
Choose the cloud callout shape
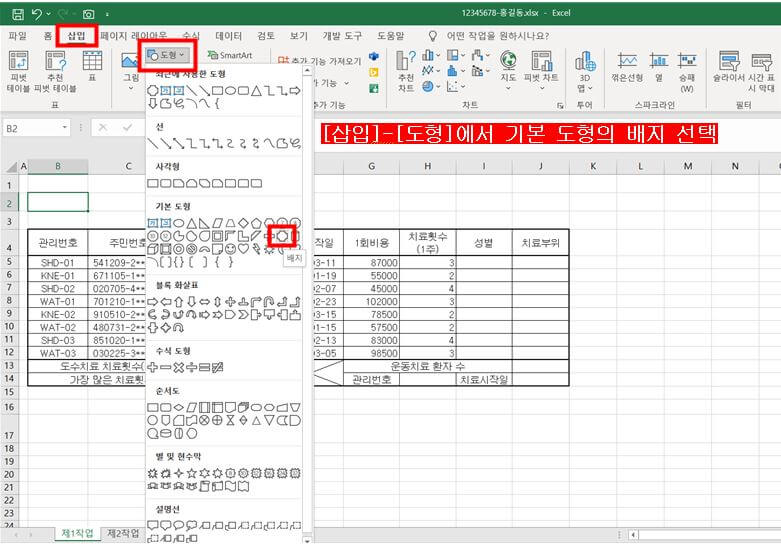tap(191, 525)
